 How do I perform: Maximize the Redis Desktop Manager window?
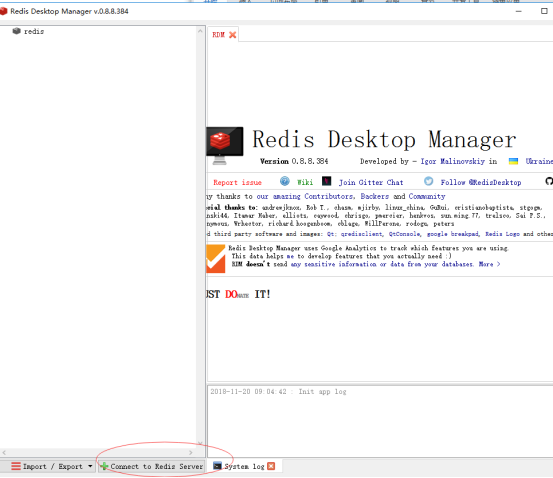(x=544, y=11)
